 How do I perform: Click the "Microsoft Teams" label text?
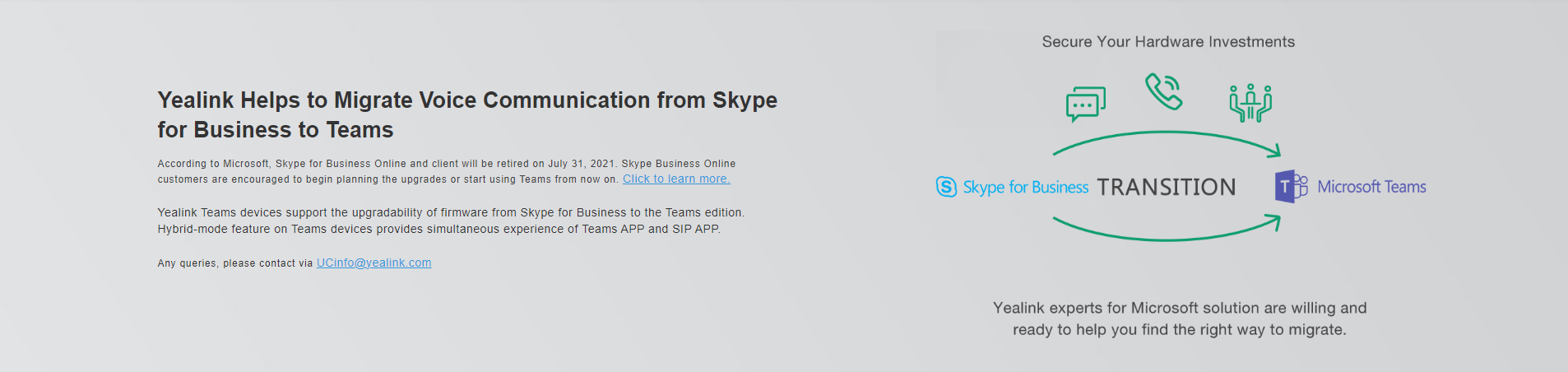[1371, 187]
